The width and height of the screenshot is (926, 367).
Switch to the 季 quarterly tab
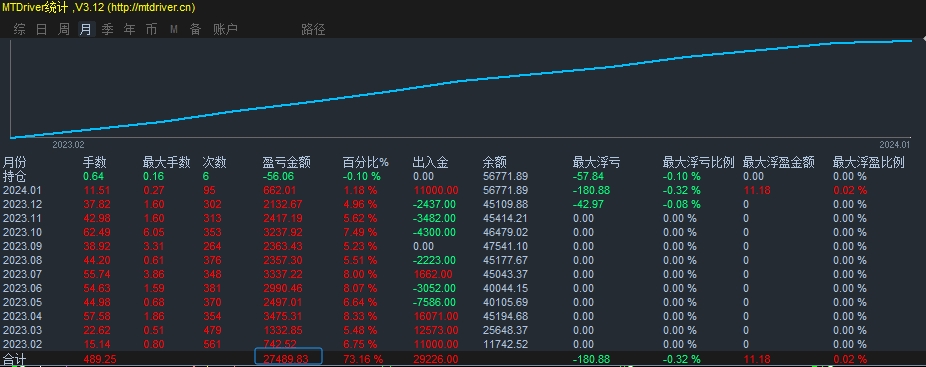107,30
